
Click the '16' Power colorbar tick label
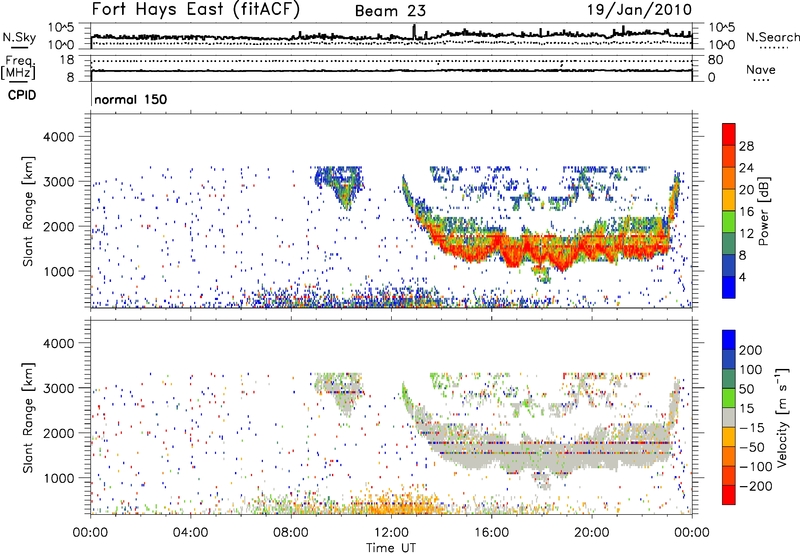click(746, 212)
